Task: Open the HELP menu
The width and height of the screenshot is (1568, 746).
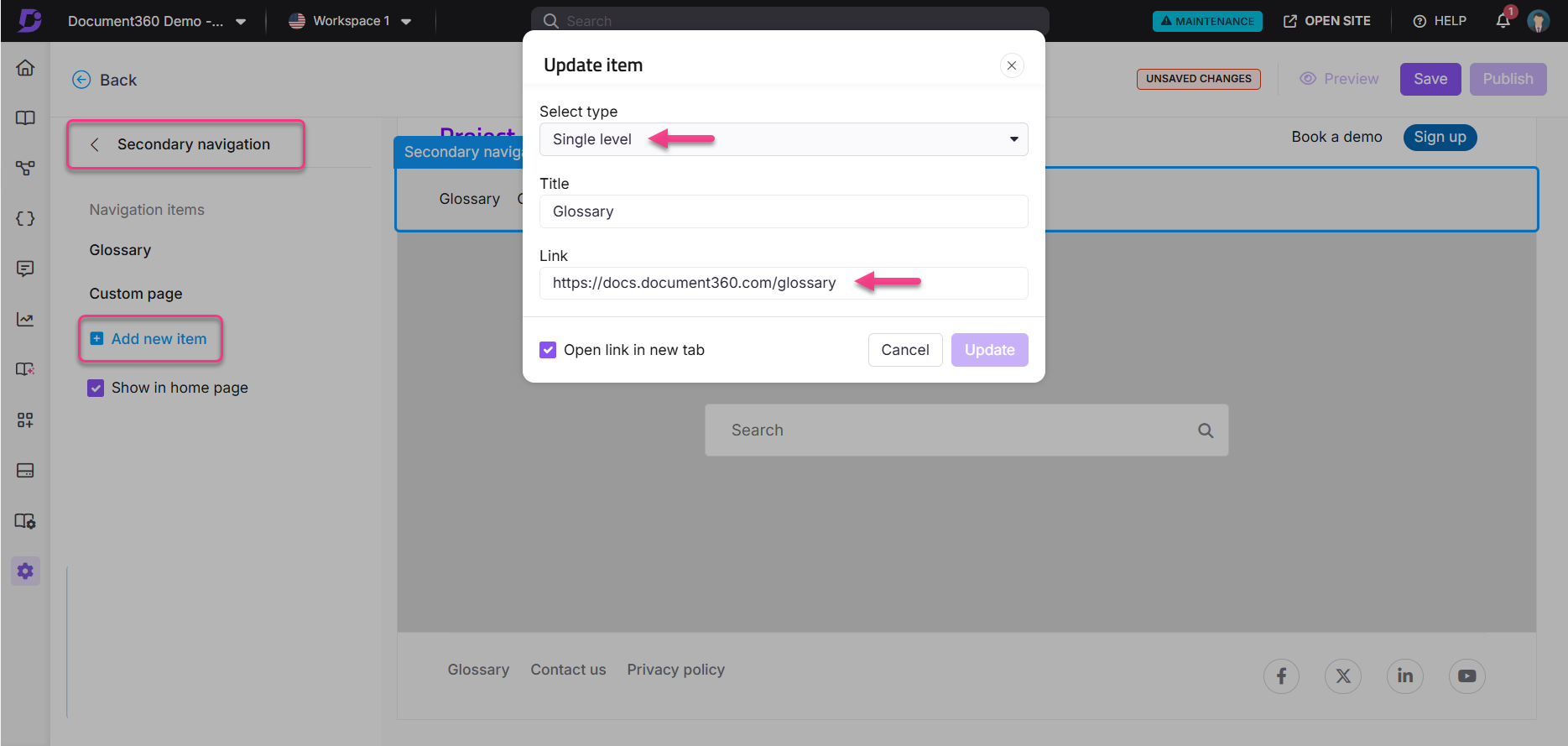Action: tap(1440, 21)
